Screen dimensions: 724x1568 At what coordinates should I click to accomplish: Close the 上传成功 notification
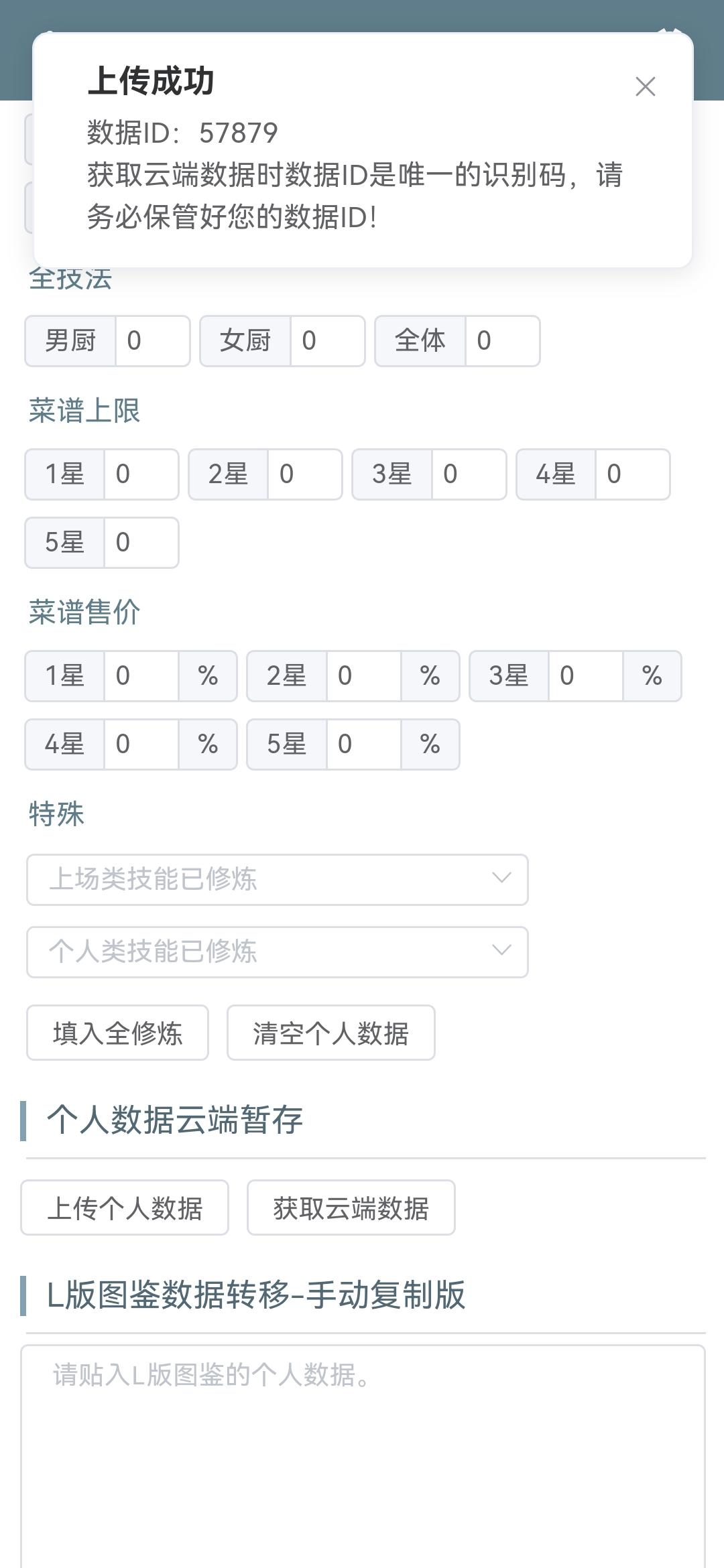point(645,86)
